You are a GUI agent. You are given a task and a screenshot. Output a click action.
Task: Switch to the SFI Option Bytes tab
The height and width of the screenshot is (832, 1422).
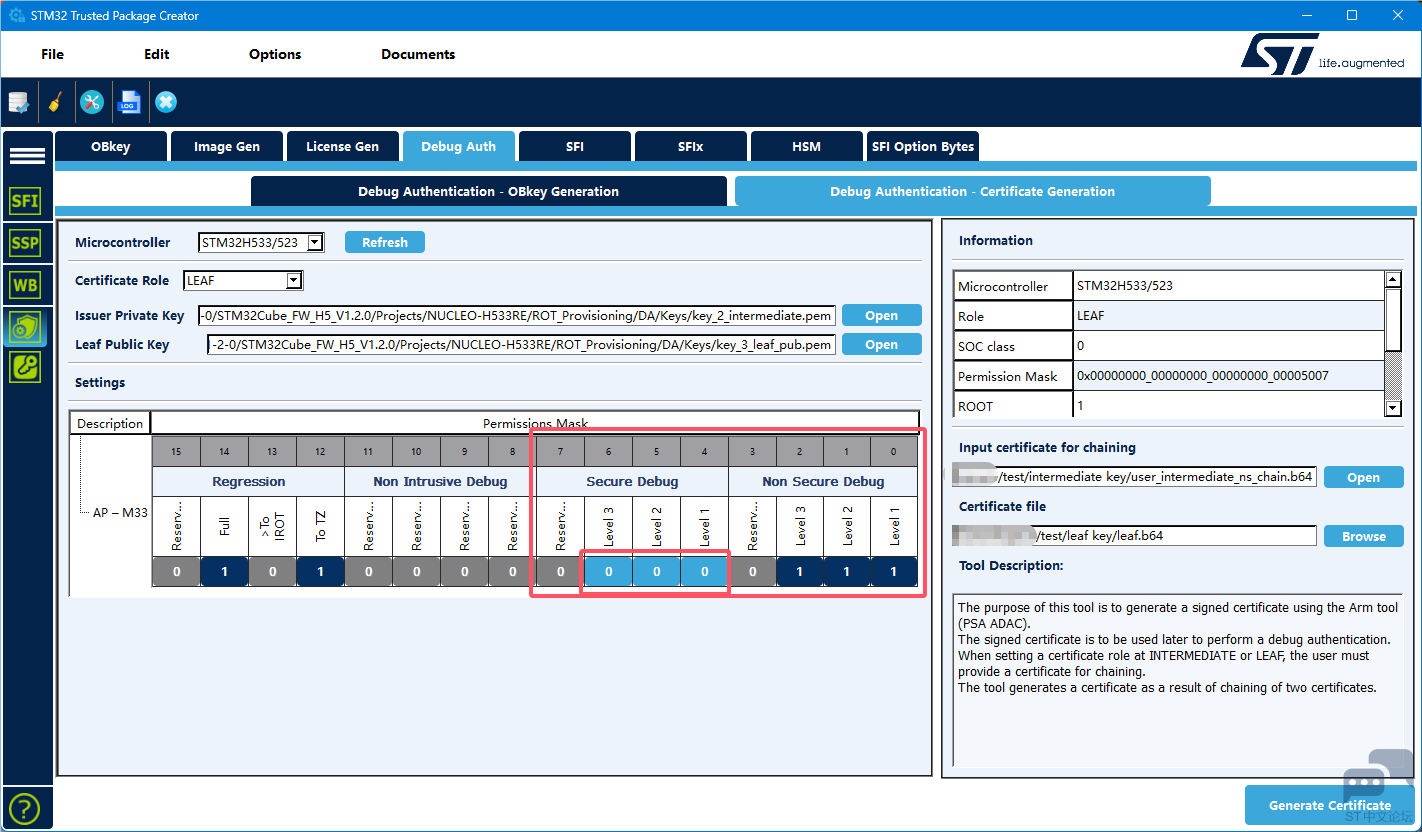[923, 146]
